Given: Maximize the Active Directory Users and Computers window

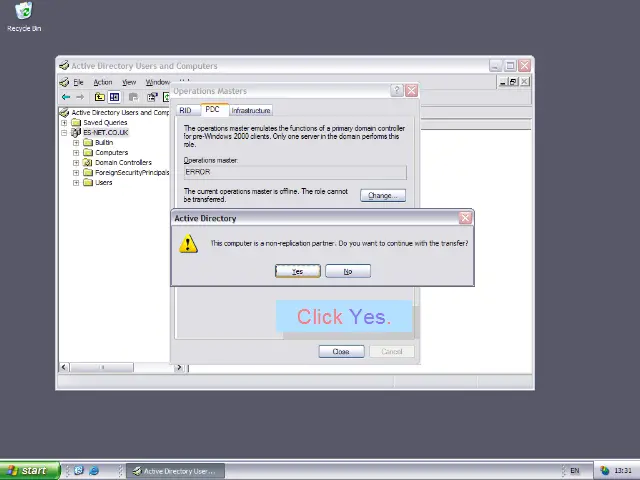Looking at the screenshot, I should pyautogui.click(x=510, y=66).
